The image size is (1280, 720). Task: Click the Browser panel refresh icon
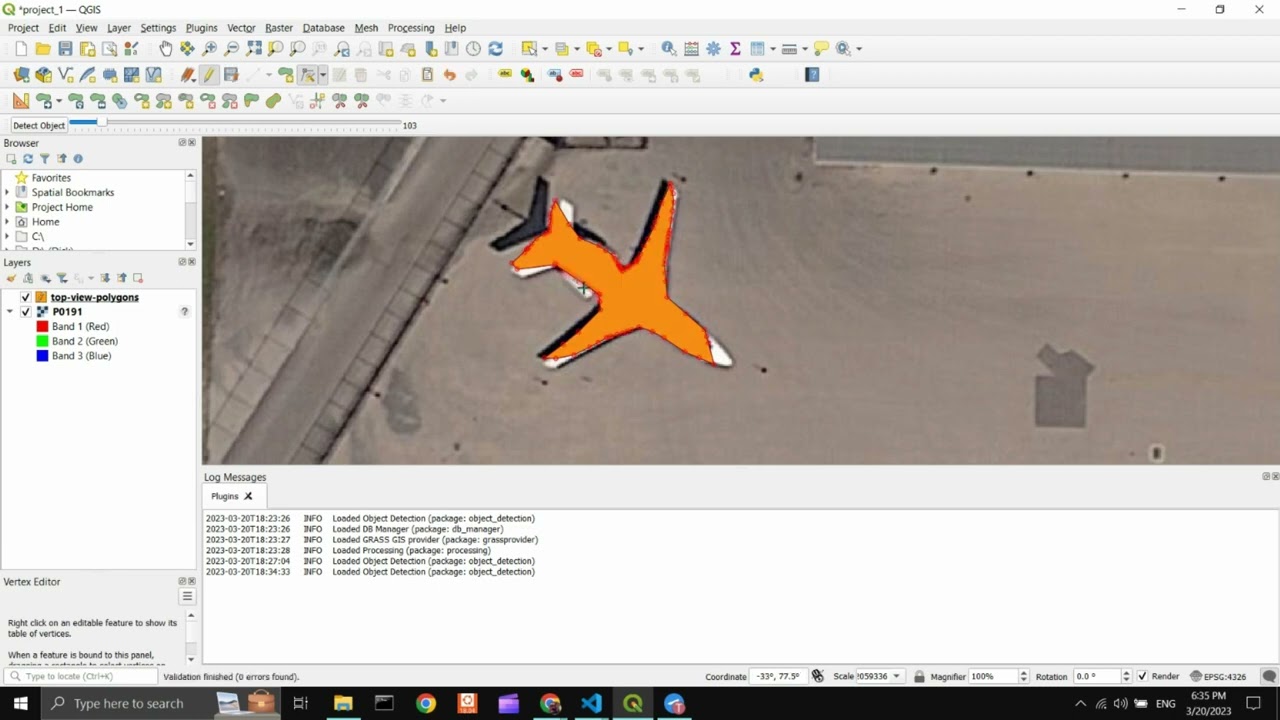pyautogui.click(x=28, y=159)
